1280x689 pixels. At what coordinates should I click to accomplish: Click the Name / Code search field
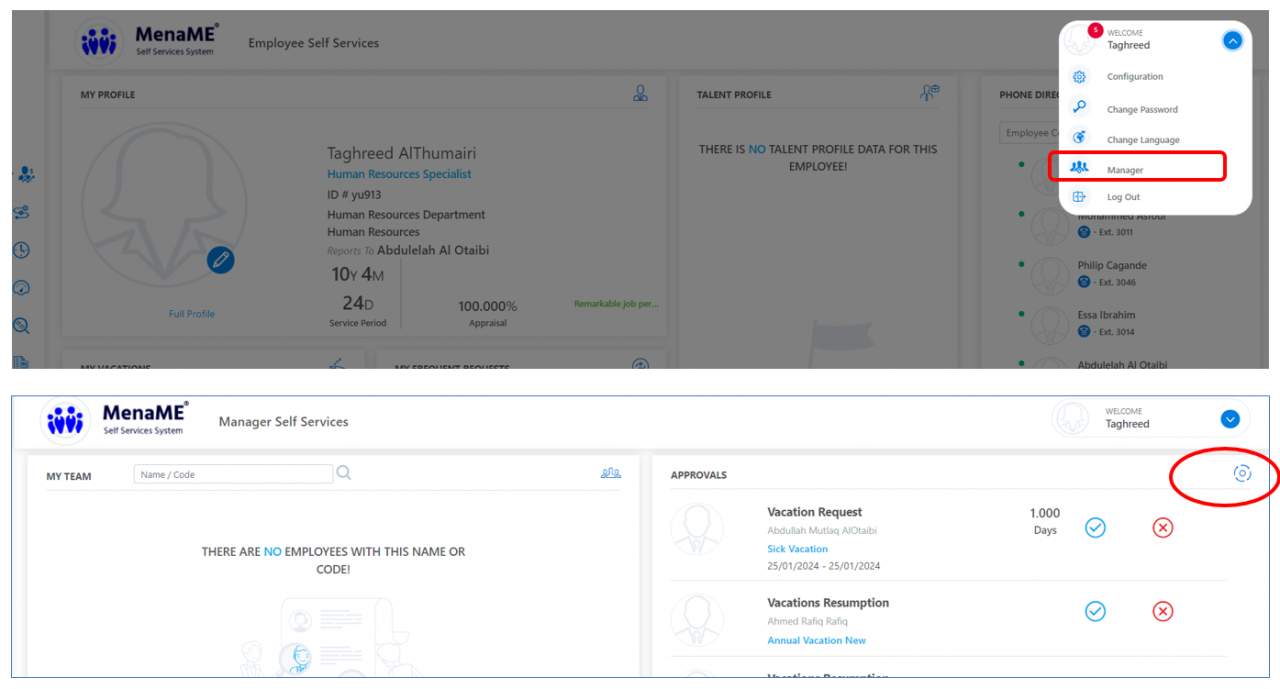232,475
